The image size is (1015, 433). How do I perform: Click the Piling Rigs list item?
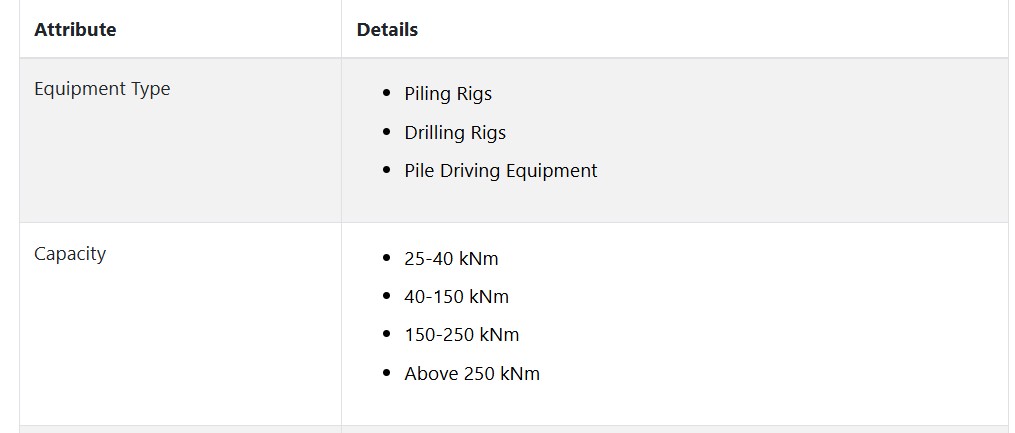tap(448, 94)
